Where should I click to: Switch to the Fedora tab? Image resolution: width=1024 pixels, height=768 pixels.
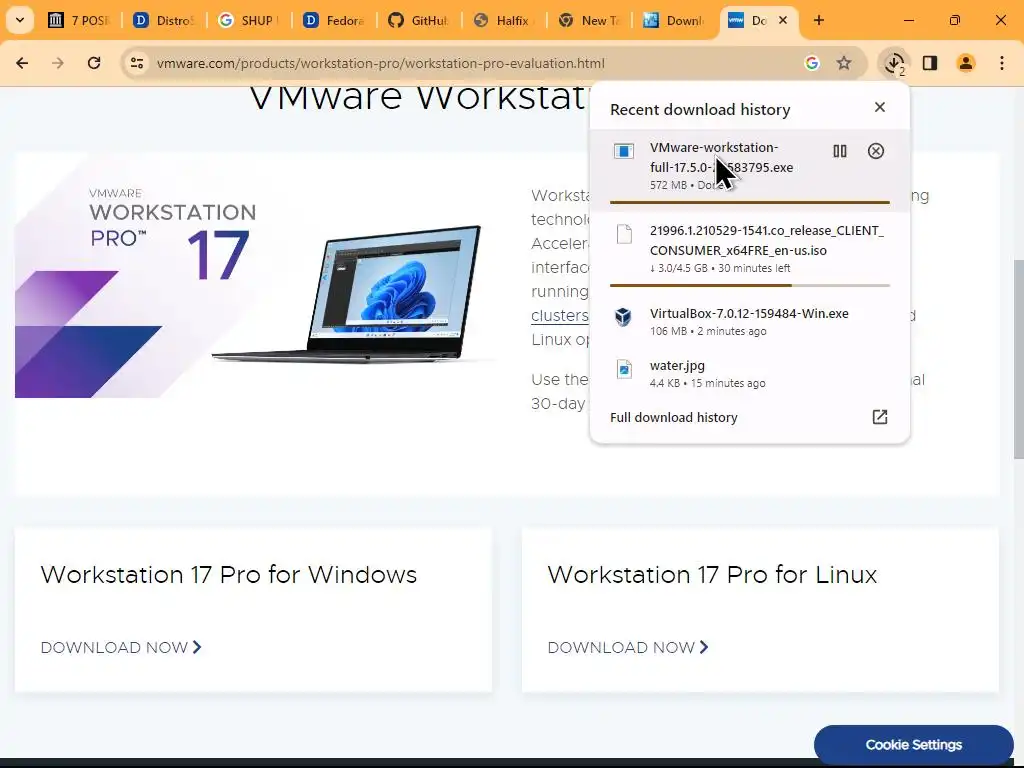click(334, 20)
